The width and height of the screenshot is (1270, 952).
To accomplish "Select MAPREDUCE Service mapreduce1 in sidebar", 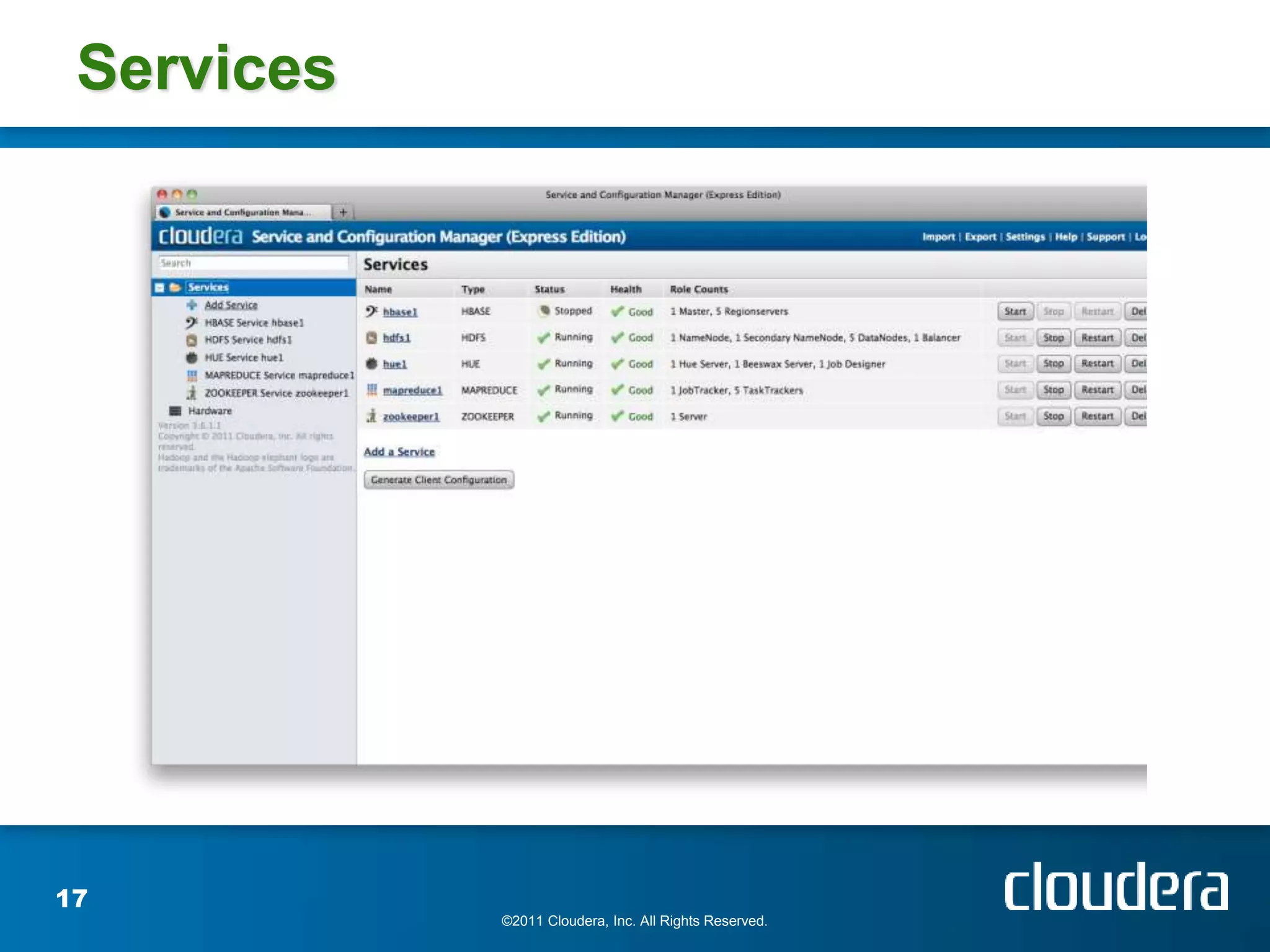I will pos(279,376).
